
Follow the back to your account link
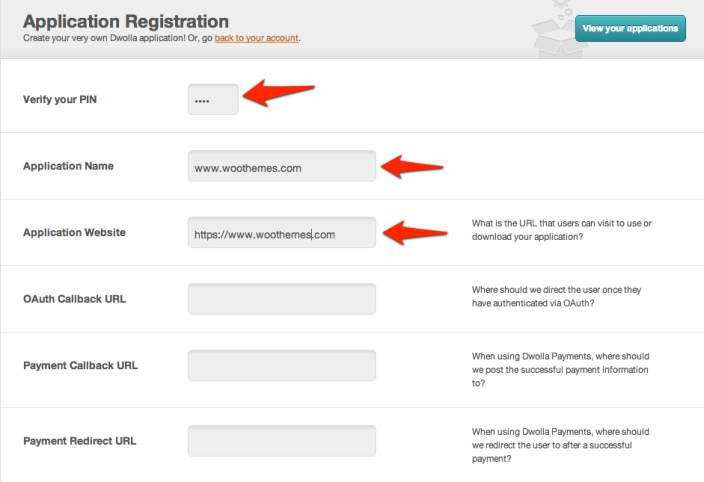(256, 38)
